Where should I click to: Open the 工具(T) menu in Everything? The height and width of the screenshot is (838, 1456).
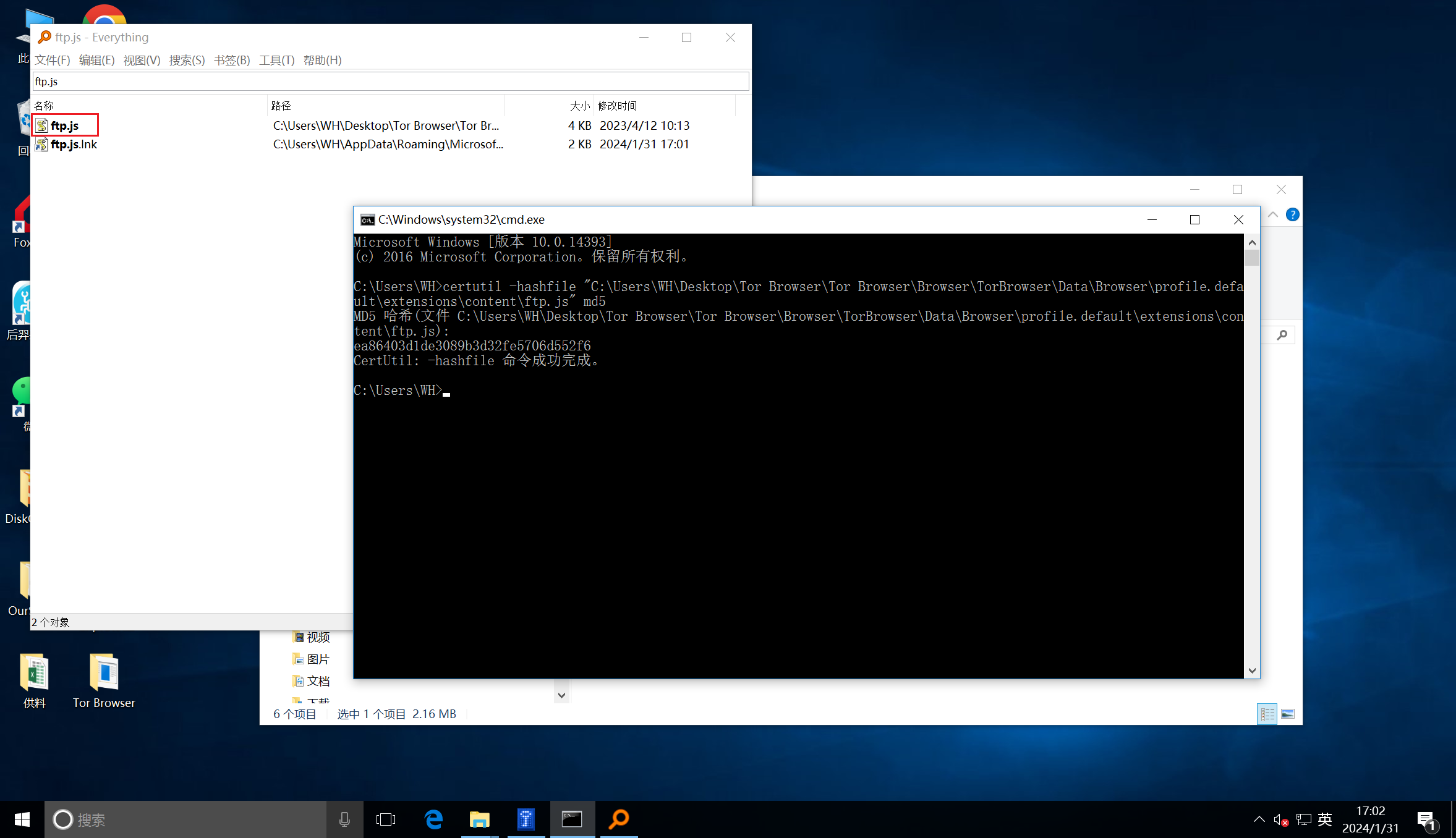(x=276, y=60)
